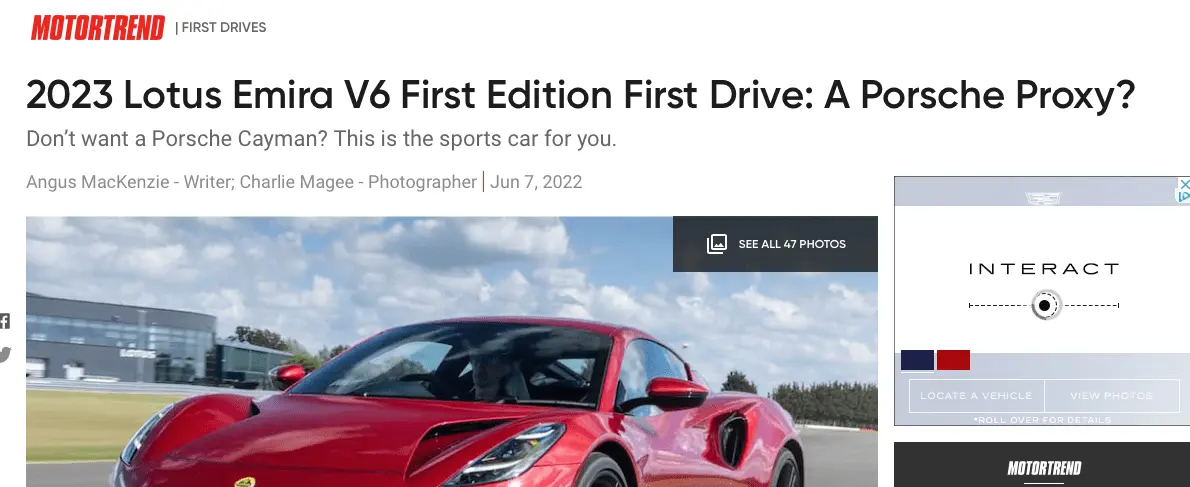Click the VIEW PHOTOS button in ad

(x=1112, y=395)
